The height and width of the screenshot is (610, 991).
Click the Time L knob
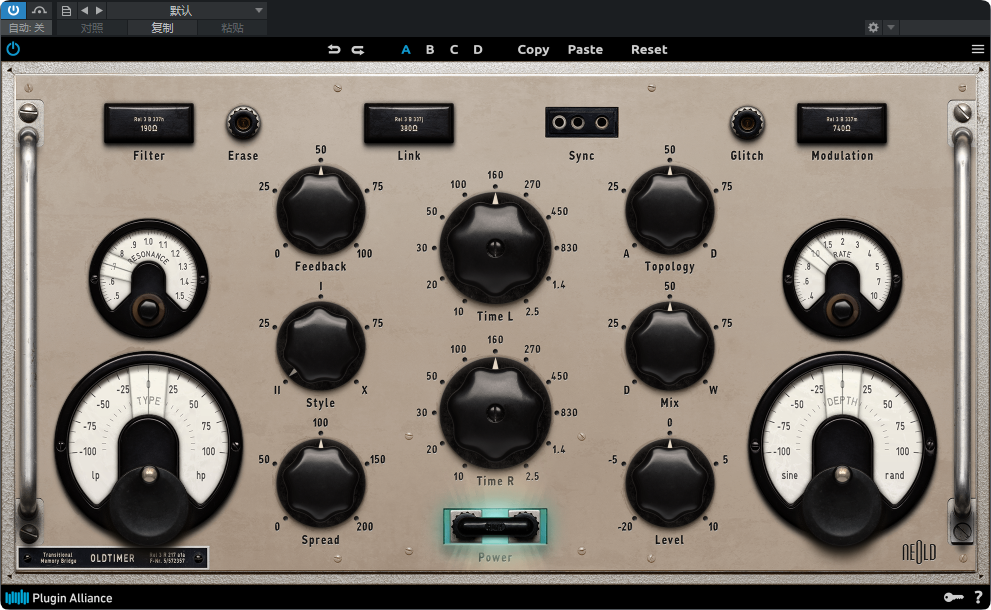[x=496, y=248]
